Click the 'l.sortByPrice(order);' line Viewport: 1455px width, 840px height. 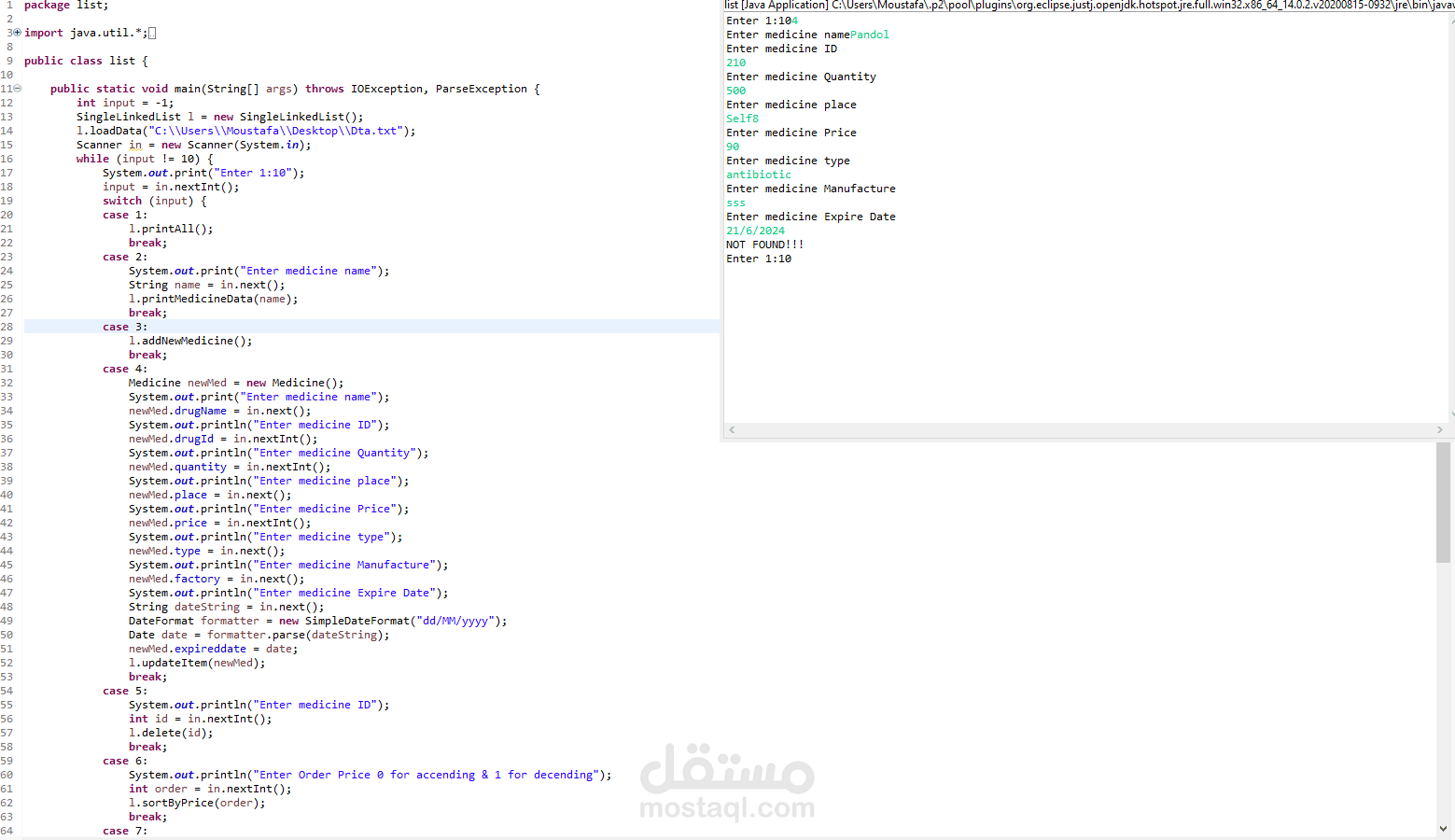point(197,803)
